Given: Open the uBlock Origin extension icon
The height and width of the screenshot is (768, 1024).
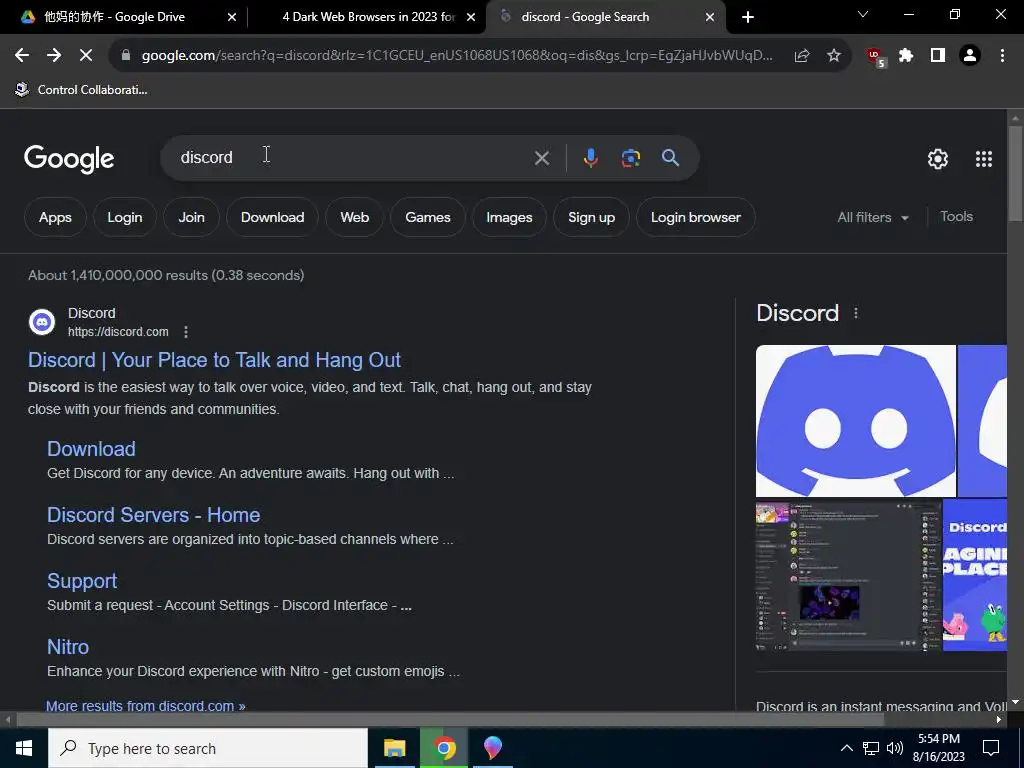Looking at the screenshot, I should coord(875,57).
